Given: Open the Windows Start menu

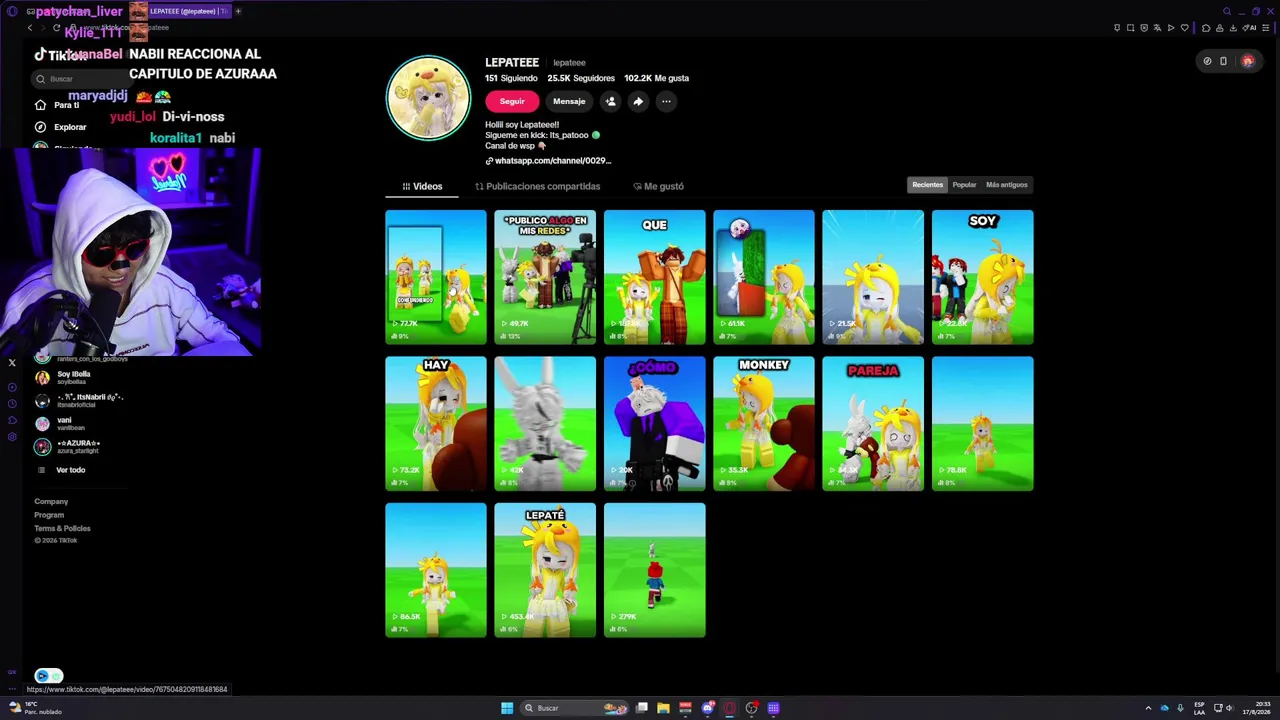Looking at the screenshot, I should 507,708.
